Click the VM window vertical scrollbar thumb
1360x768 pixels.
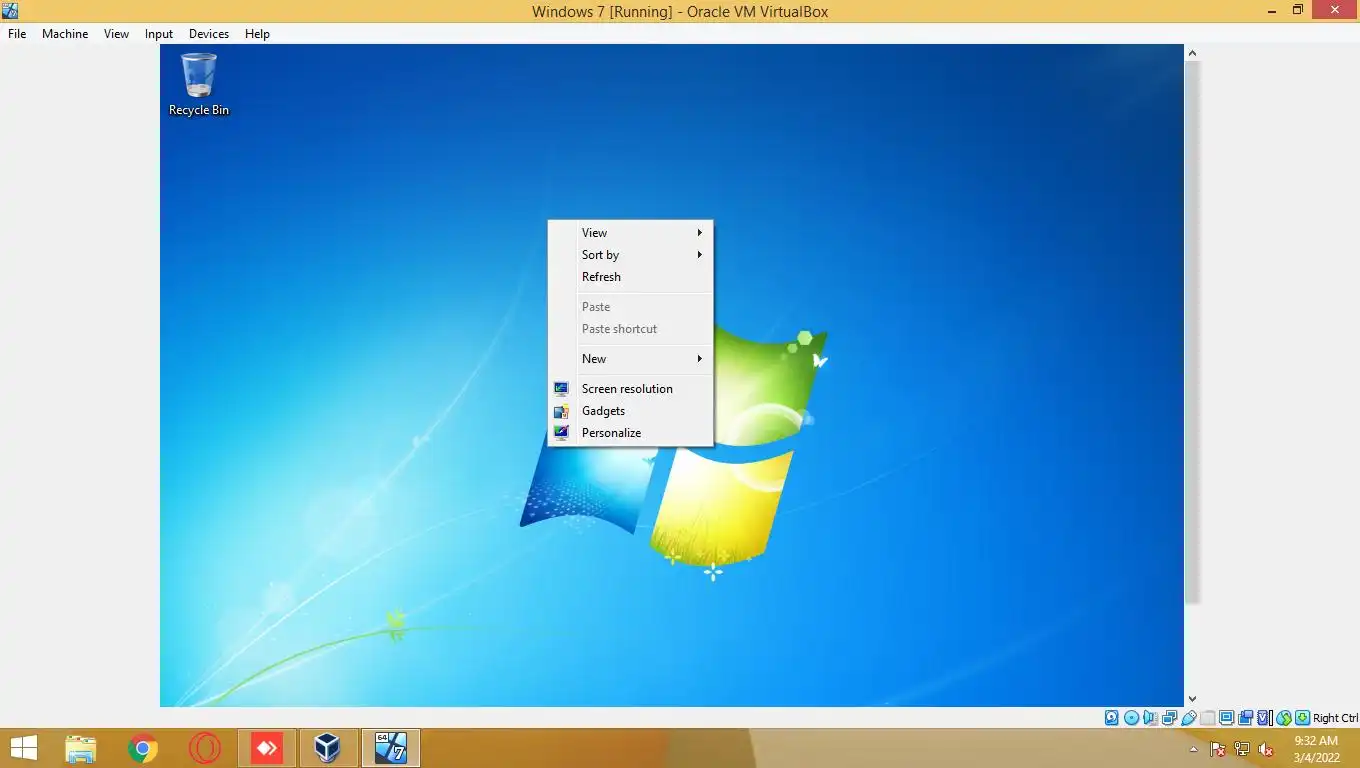tap(1192, 330)
